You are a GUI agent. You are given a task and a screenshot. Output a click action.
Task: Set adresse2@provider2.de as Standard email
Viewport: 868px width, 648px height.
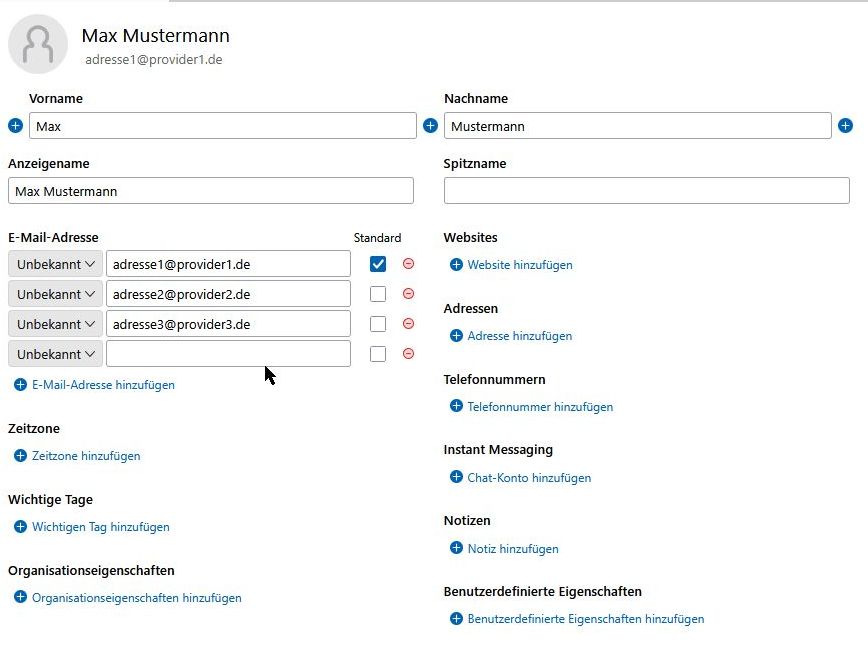point(378,294)
